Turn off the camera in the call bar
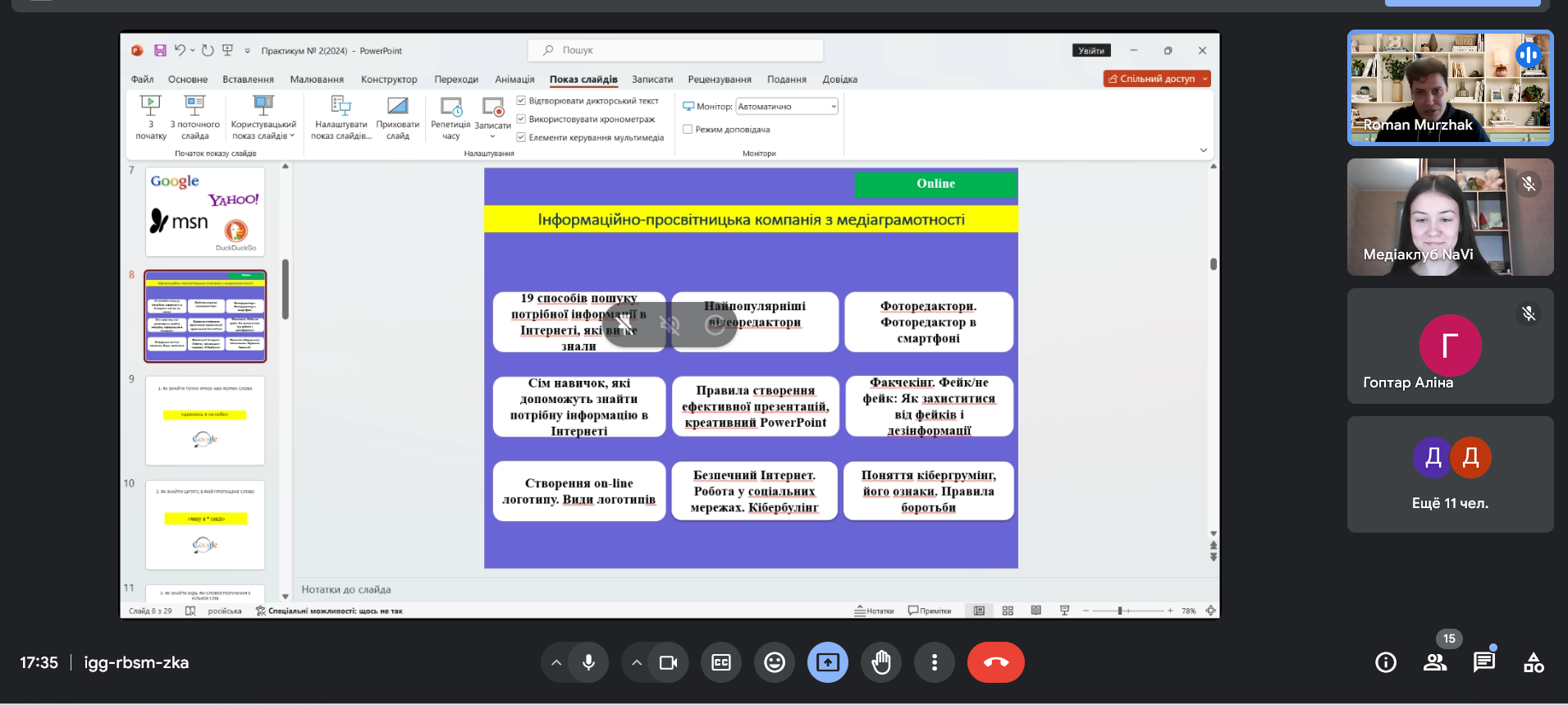This screenshot has height=705, width=1568. pos(668,662)
